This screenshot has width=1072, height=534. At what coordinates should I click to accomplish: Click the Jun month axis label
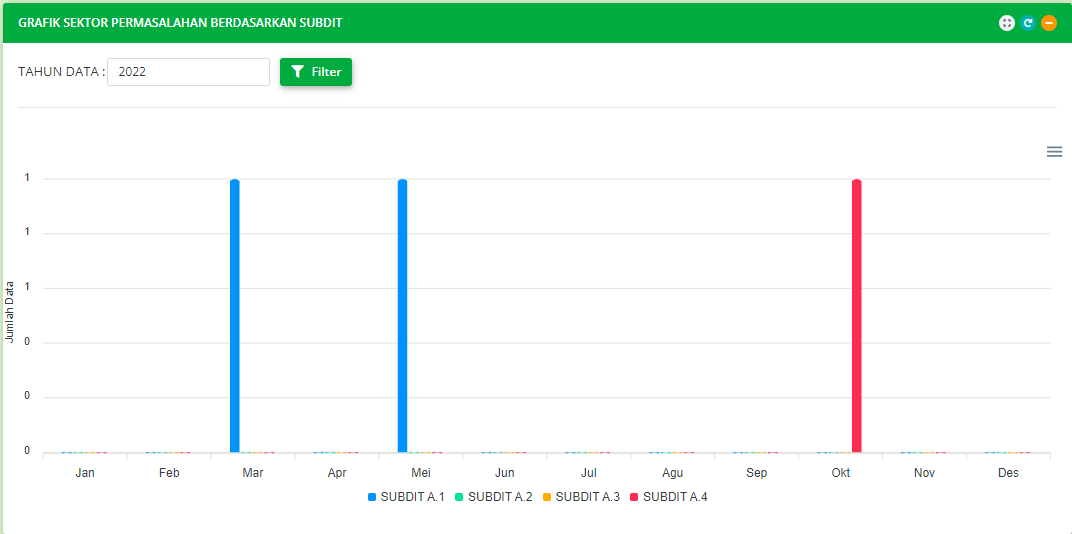pos(505,473)
